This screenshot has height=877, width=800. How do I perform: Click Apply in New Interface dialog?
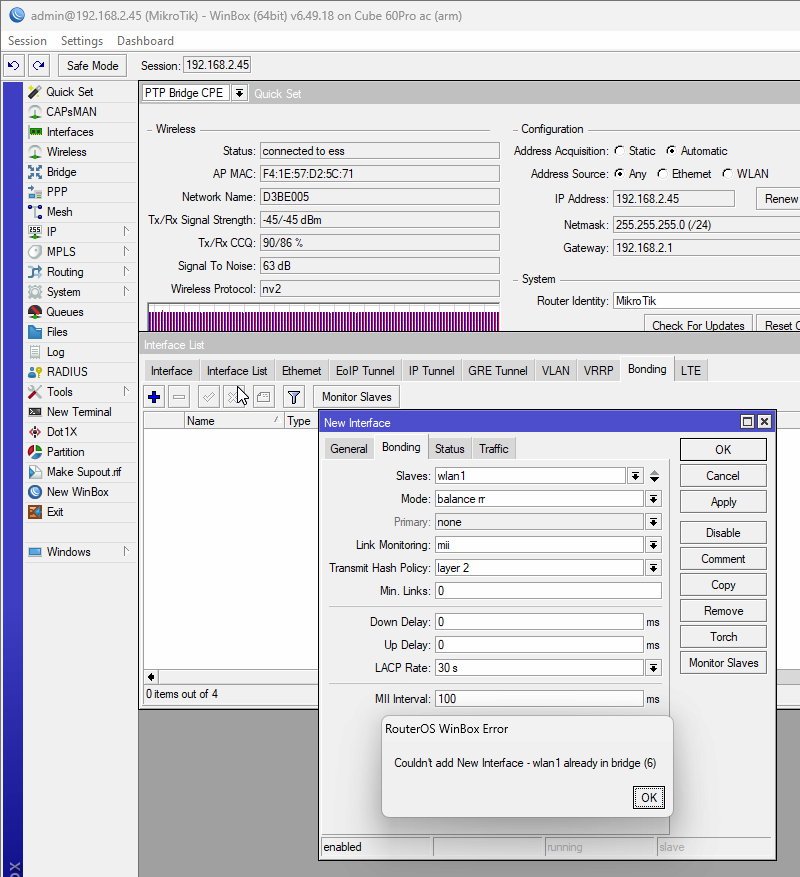coord(723,502)
